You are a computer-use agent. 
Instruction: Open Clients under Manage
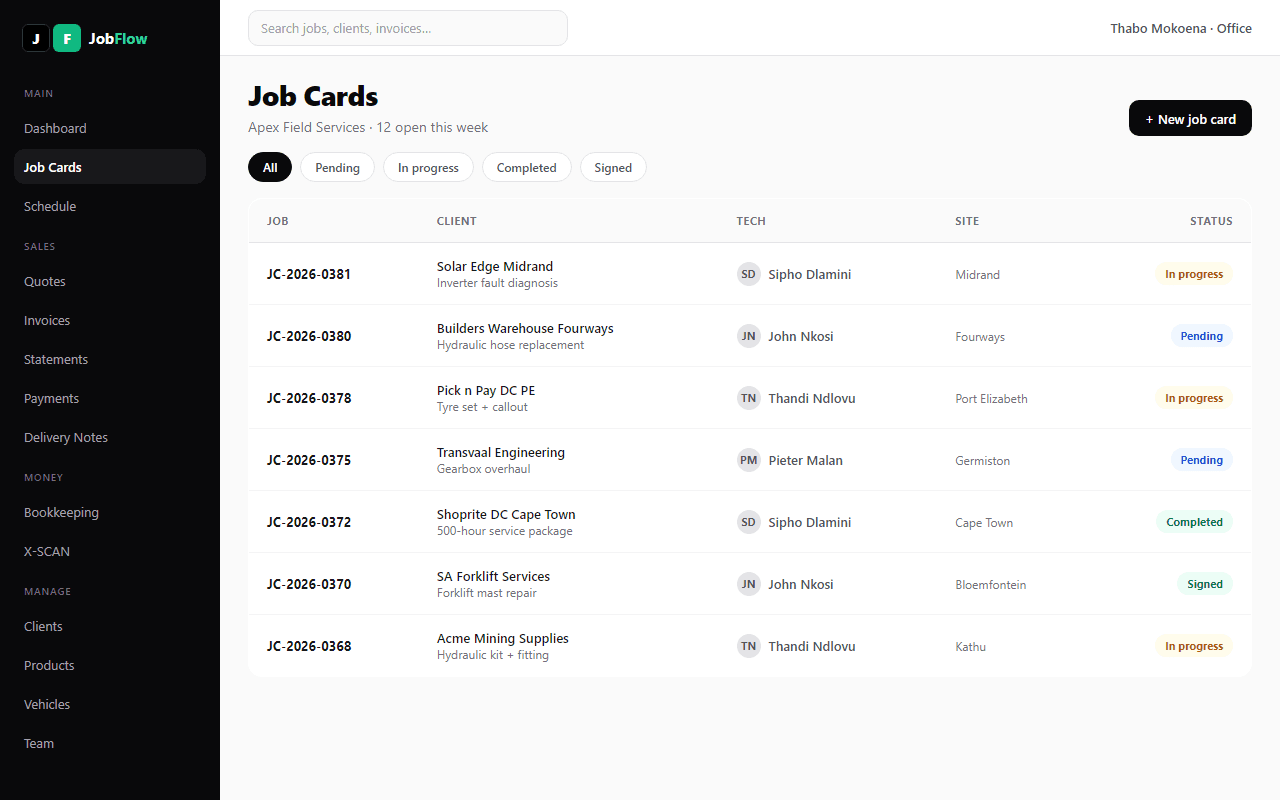click(110, 626)
